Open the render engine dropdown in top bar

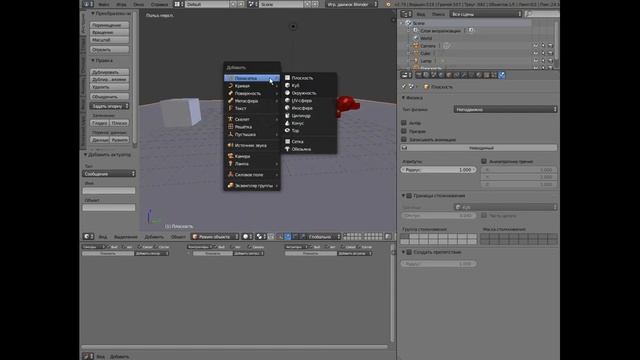[351, 4]
